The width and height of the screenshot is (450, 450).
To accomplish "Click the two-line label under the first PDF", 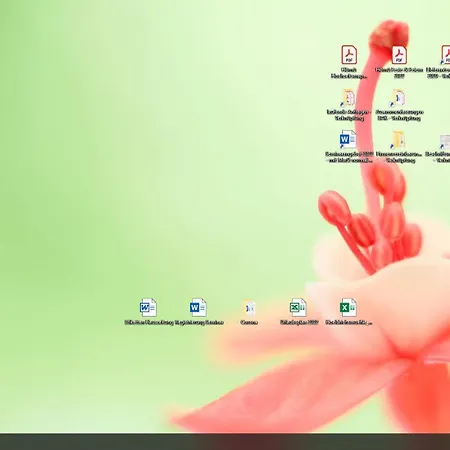I will (x=349, y=73).
